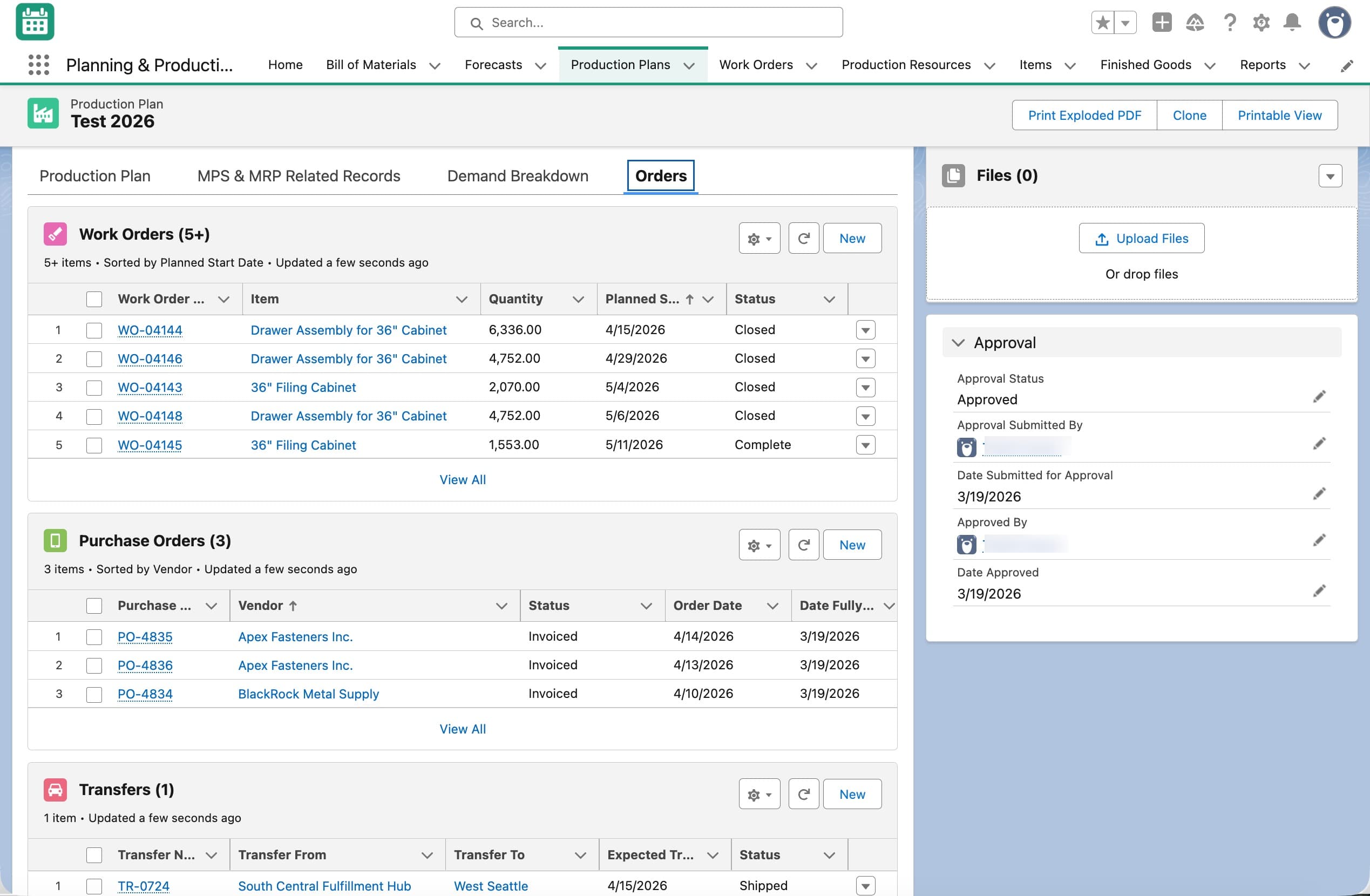Open the Notifications bell
Screen dimensions: 1370x896
(x=1292, y=23)
